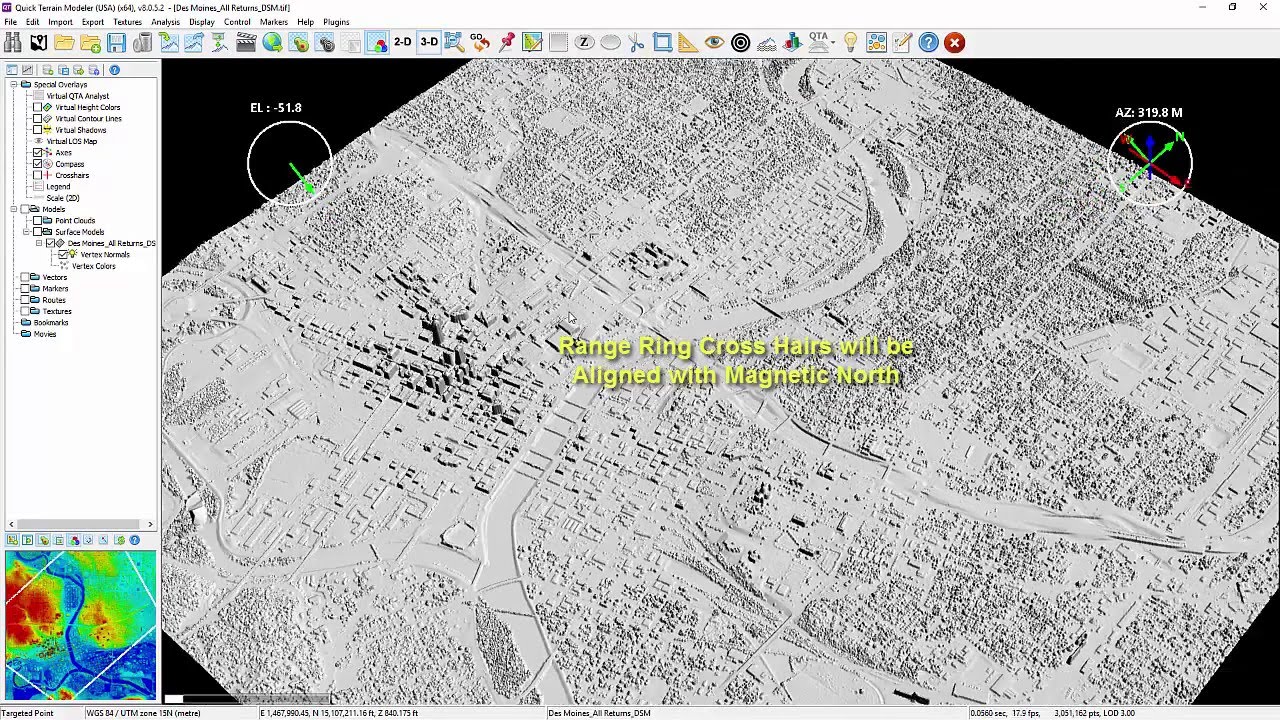Click the movie clapperboard icon
This screenshot has width=1280, height=720.
pyautogui.click(x=246, y=42)
